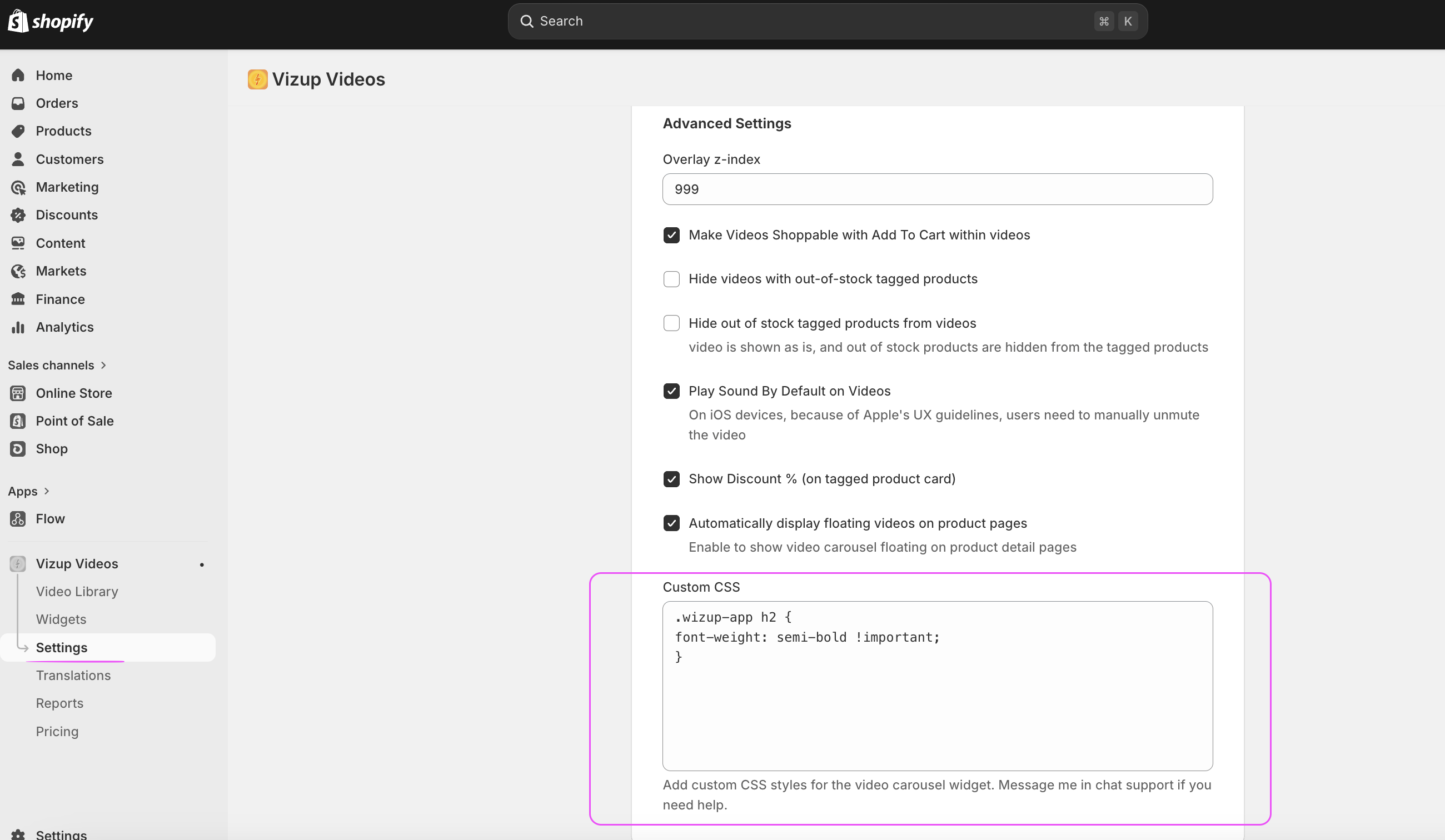Open the Analytics section
Viewport: 1445px width, 840px height.
pos(18,327)
